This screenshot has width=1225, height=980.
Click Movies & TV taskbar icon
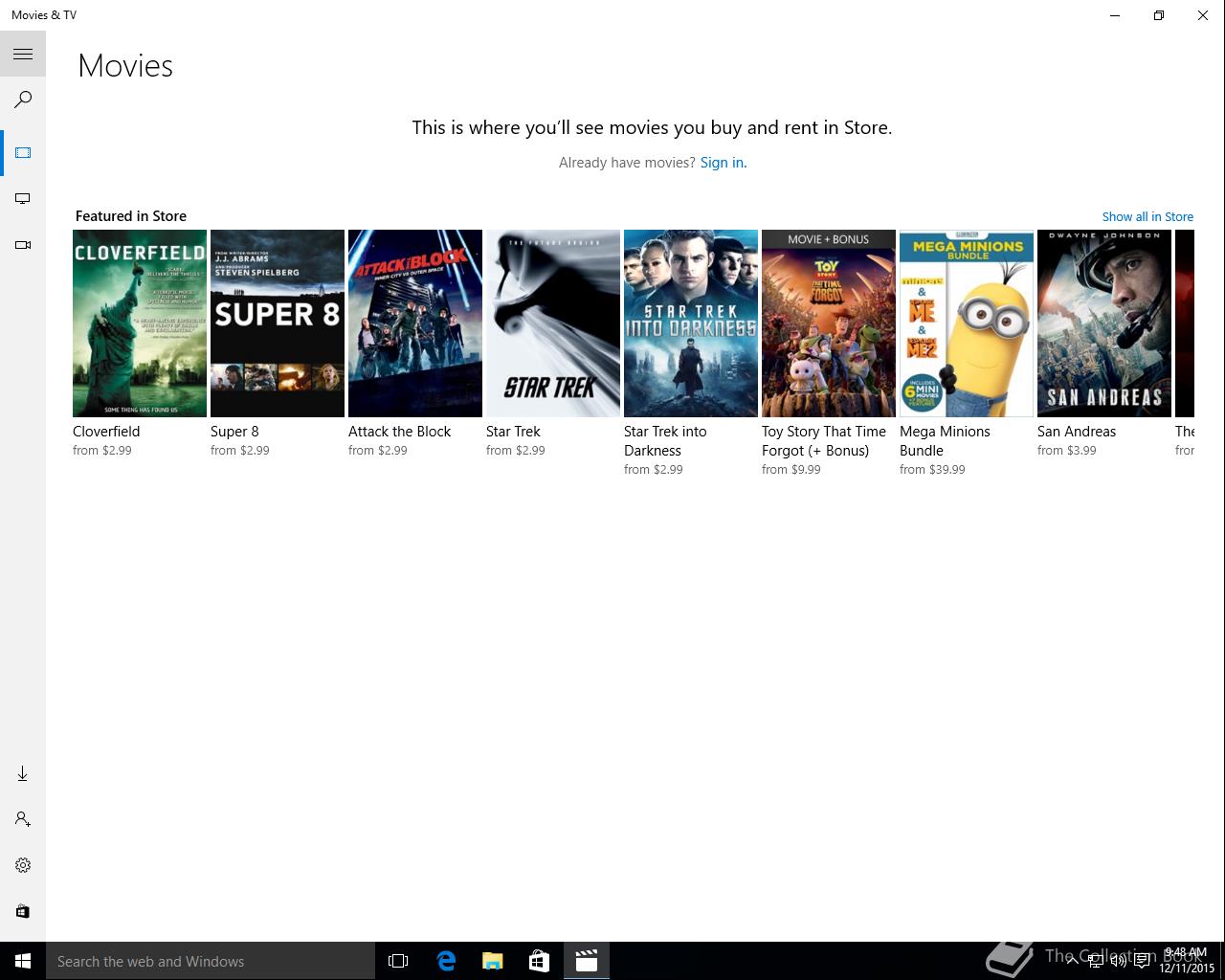(587, 961)
